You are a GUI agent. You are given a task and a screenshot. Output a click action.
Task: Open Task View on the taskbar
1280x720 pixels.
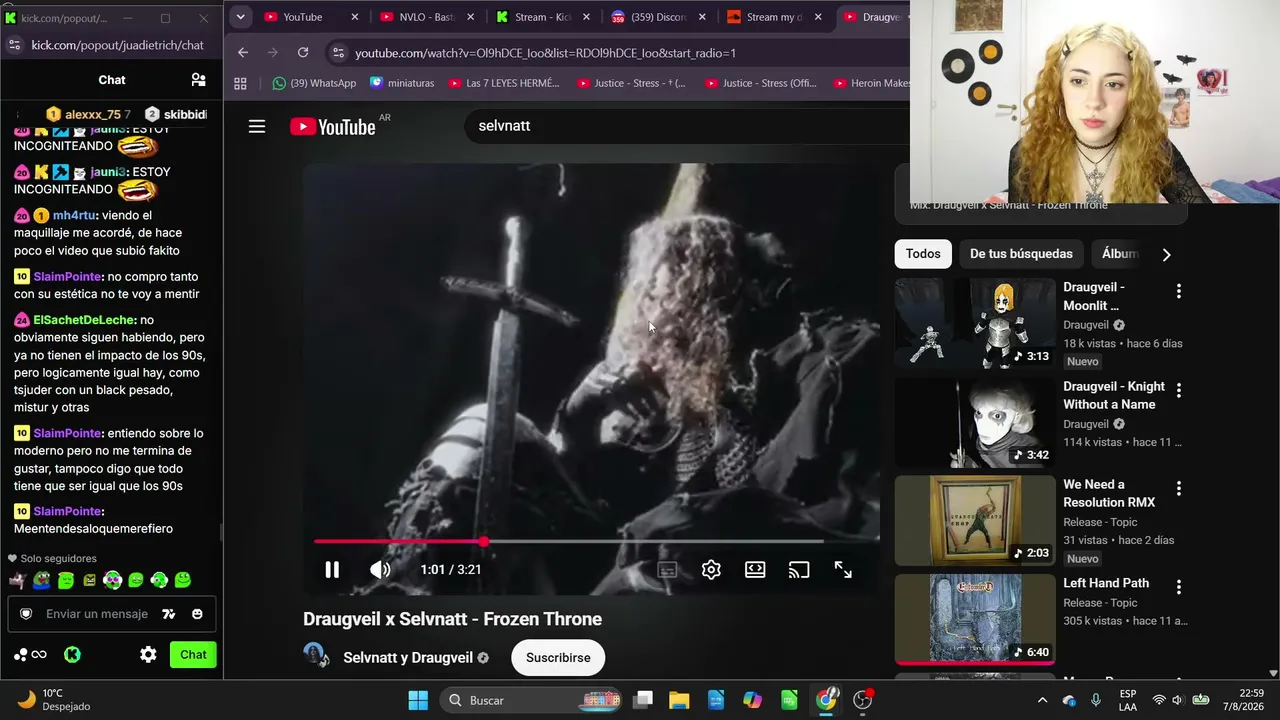point(643,700)
